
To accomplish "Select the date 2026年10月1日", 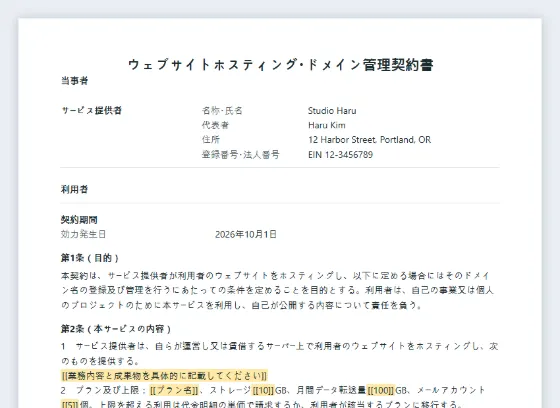I will click(x=246, y=234).
